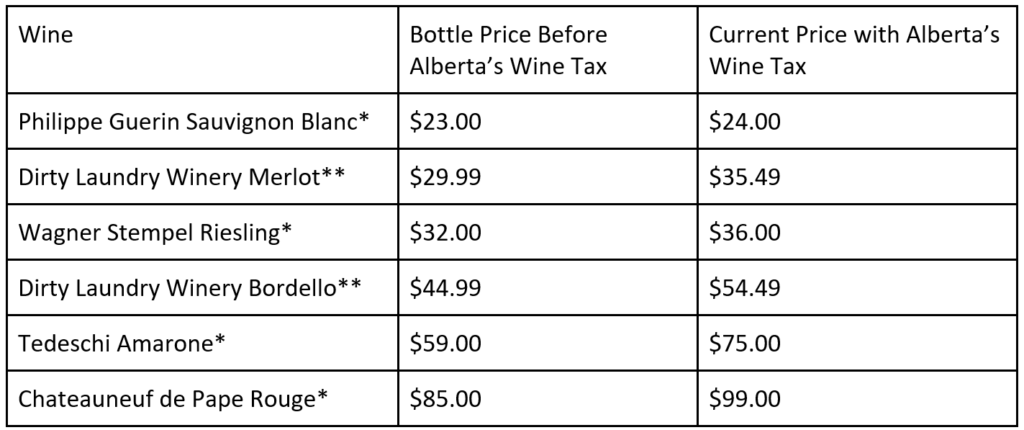Select the Current Price with Alberta's Wine Tax header
The height and width of the screenshot is (430, 1024).
point(854,50)
